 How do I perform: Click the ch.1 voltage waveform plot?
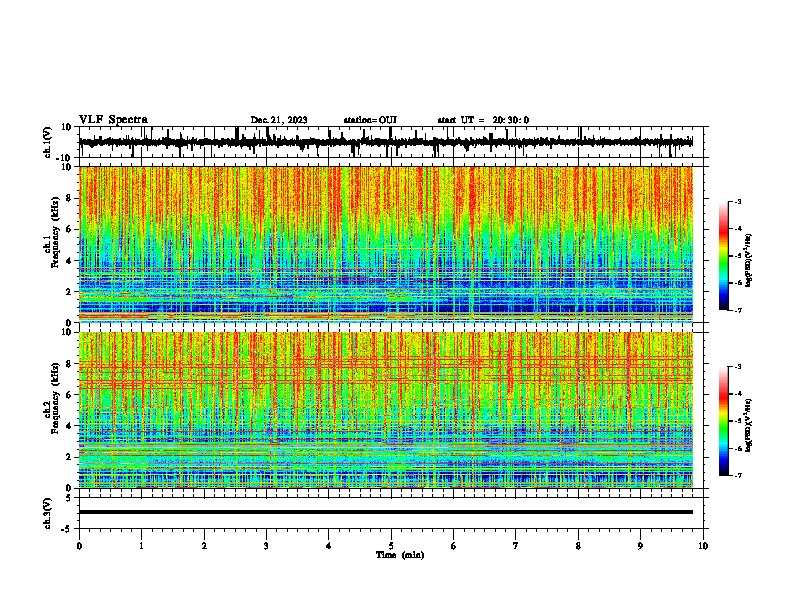[386, 142]
